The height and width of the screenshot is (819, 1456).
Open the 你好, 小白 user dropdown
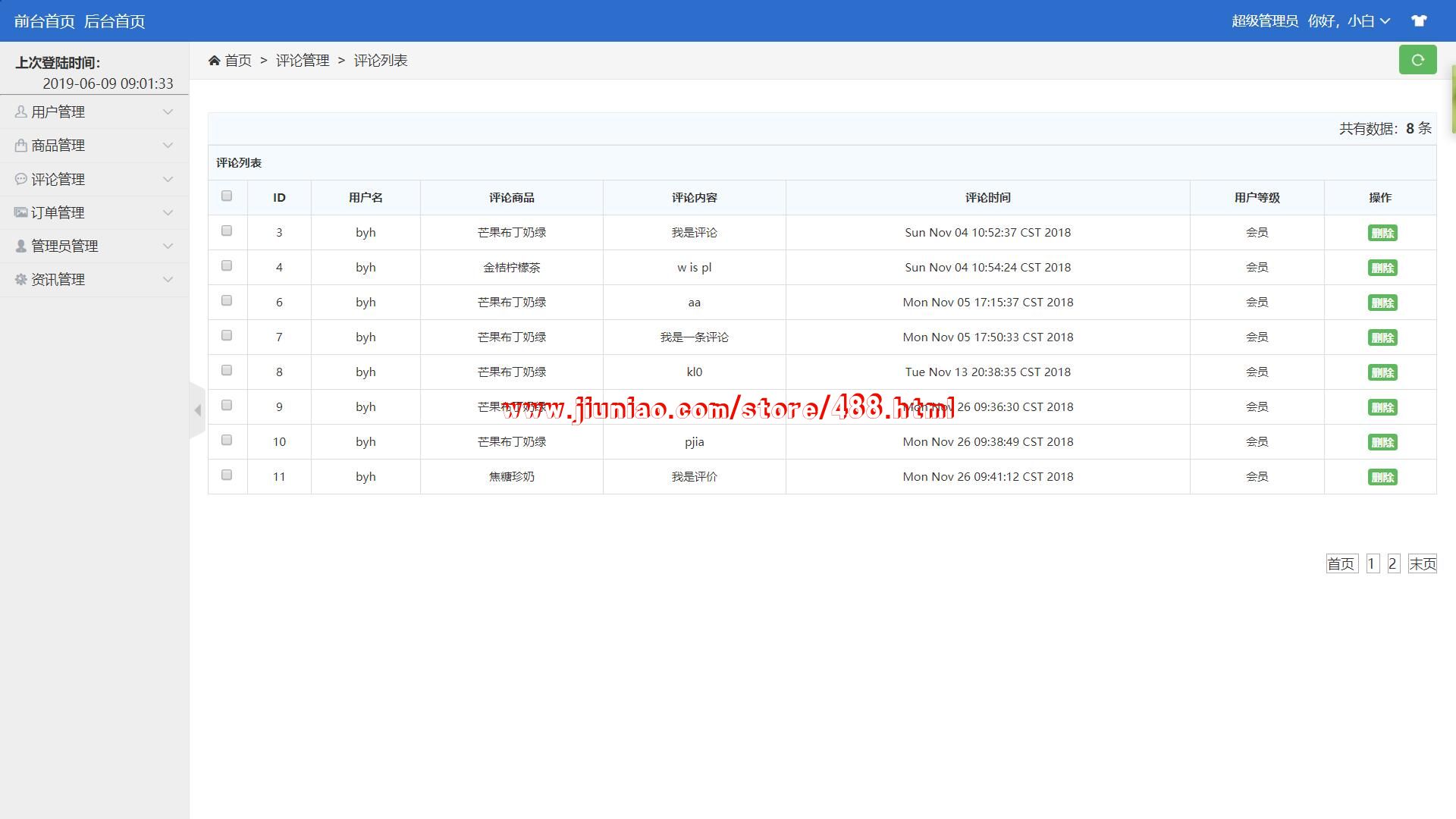point(1349,21)
